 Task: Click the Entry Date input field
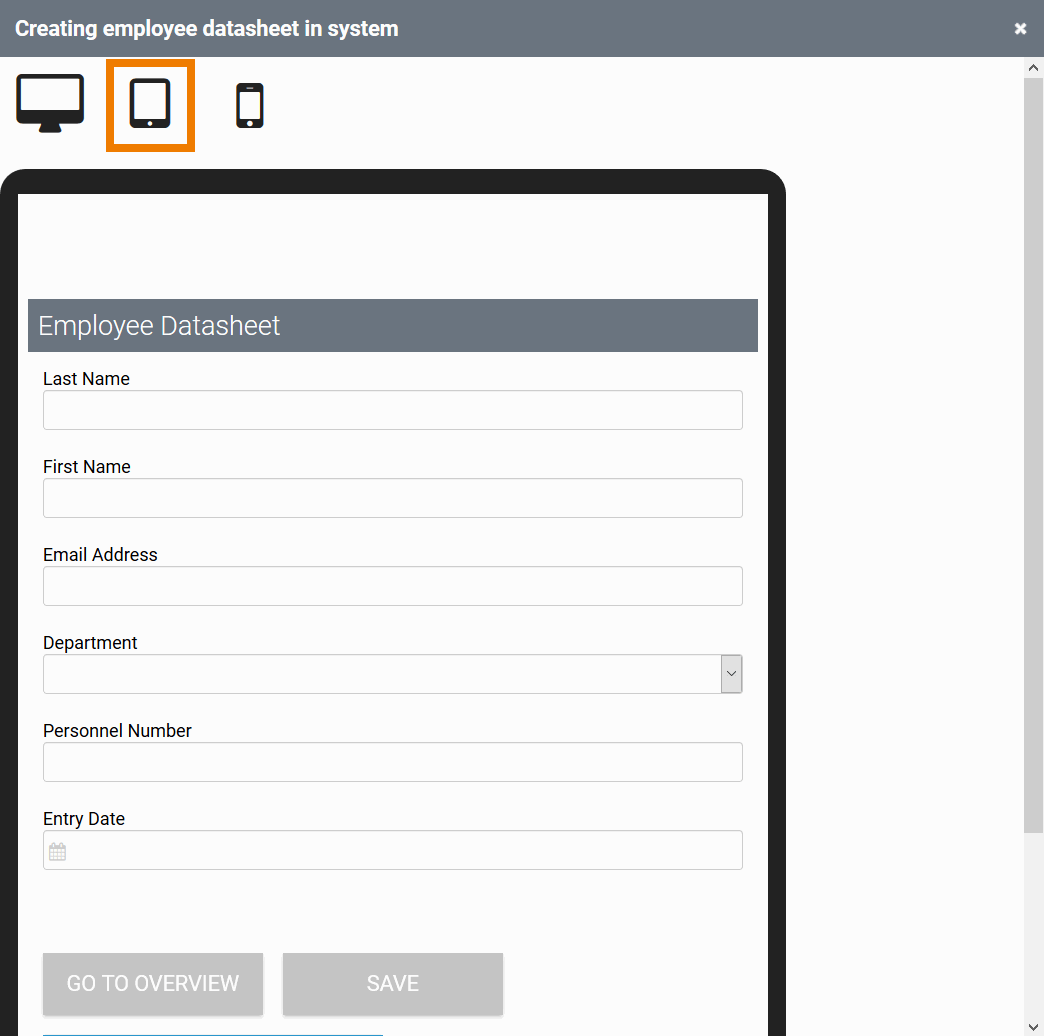click(x=393, y=850)
